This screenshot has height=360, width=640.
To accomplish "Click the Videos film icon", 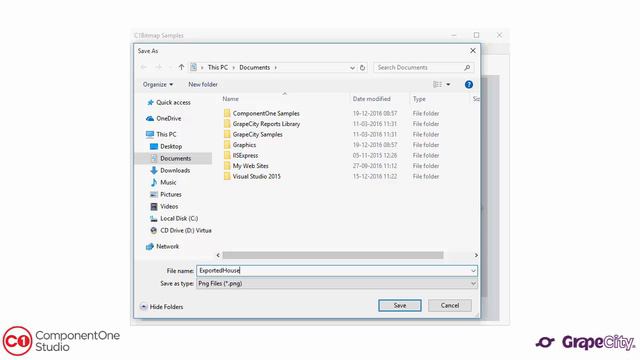I will pyautogui.click(x=154, y=207).
